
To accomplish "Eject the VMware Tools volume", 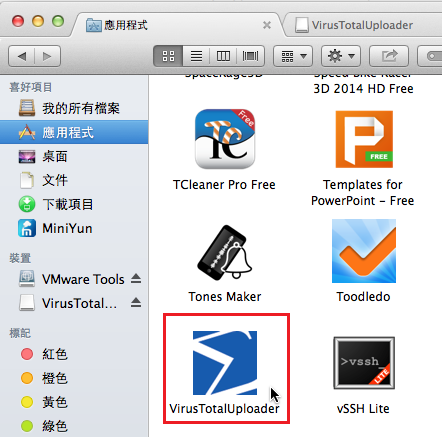I will click(136, 278).
